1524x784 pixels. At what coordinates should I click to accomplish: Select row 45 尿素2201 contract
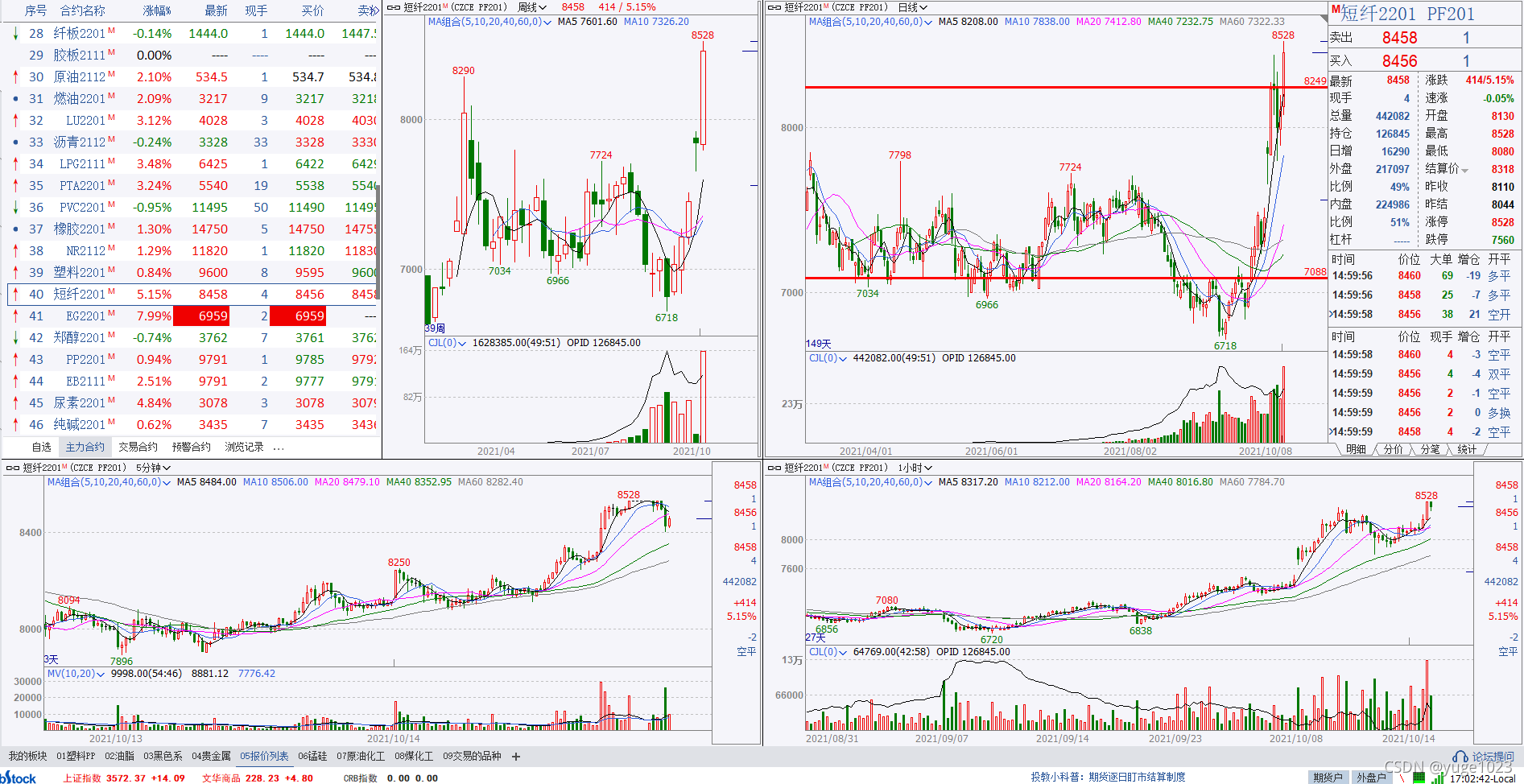click(193, 403)
